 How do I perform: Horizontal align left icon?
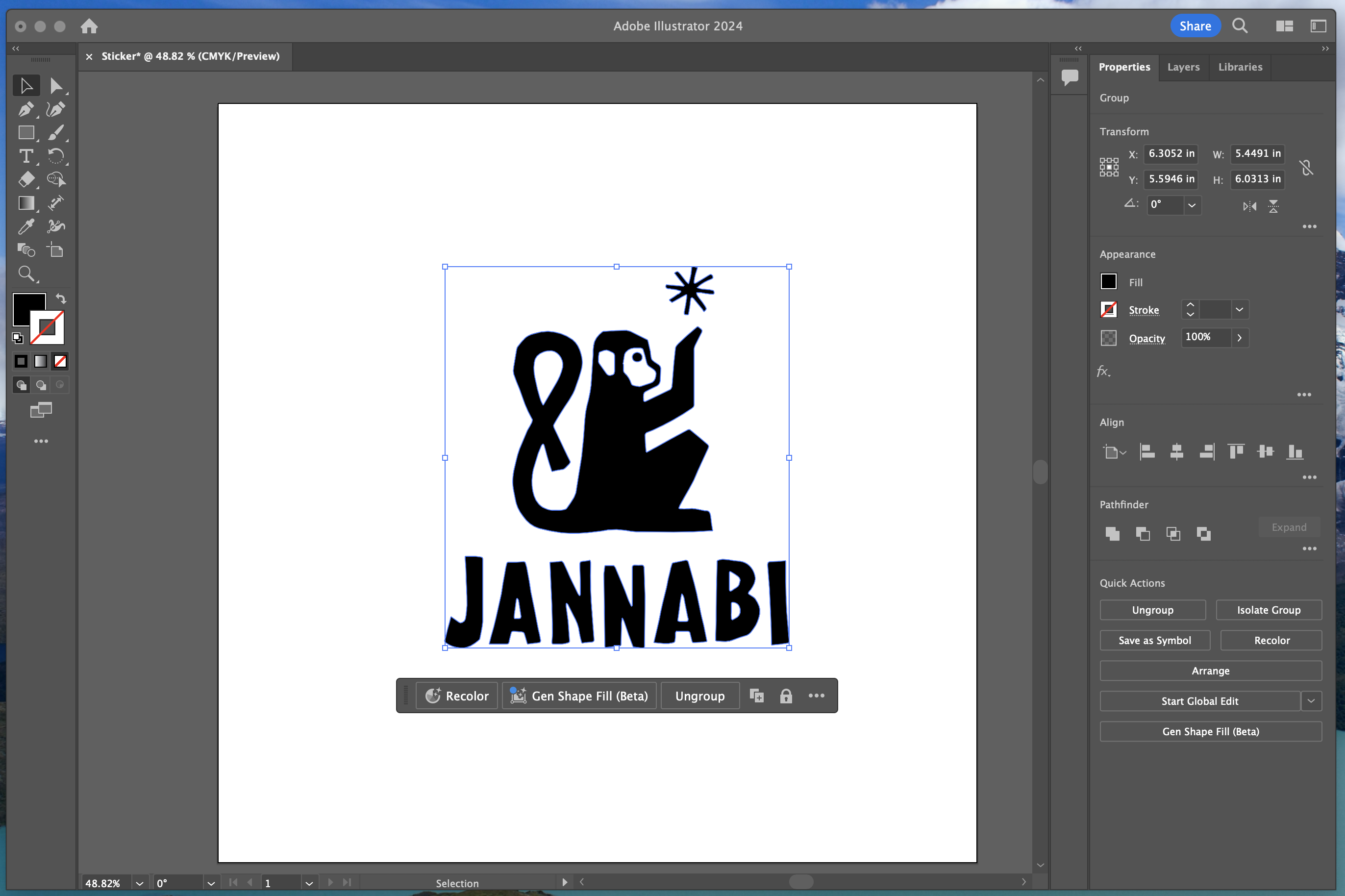click(1147, 452)
